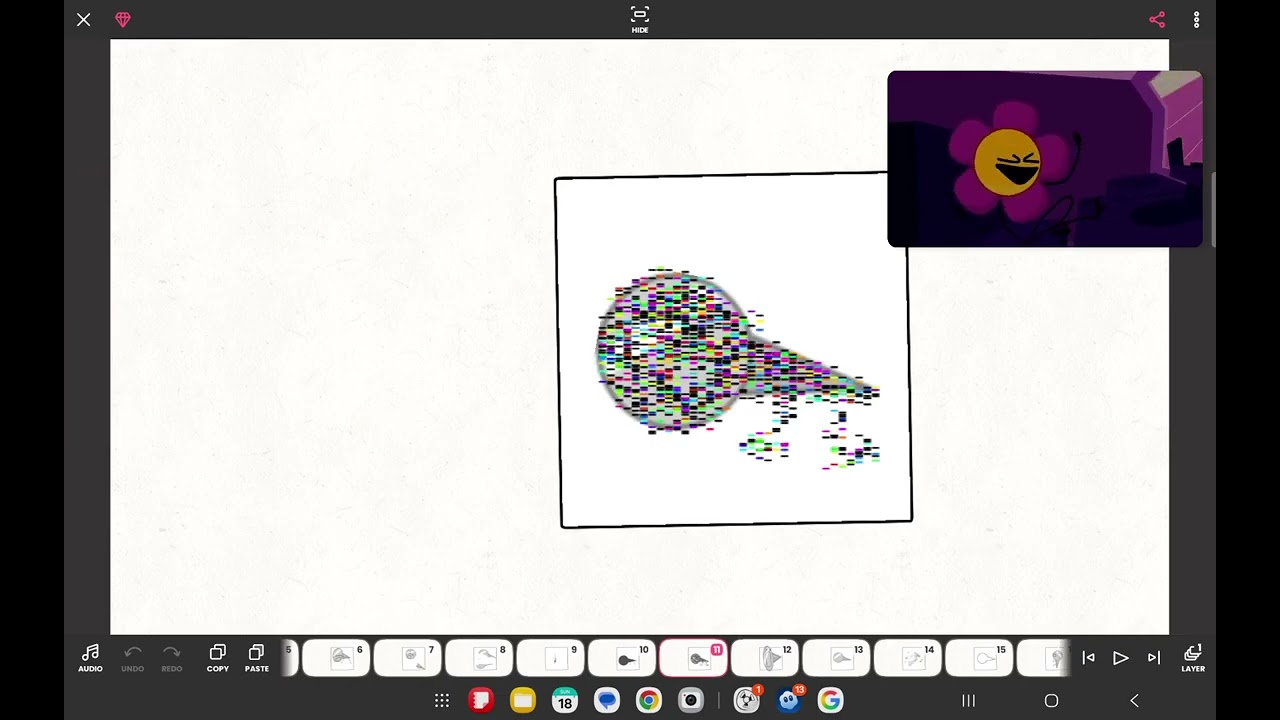Tap the HIDE toolbar button
The height and width of the screenshot is (720, 1280).
pos(640,19)
